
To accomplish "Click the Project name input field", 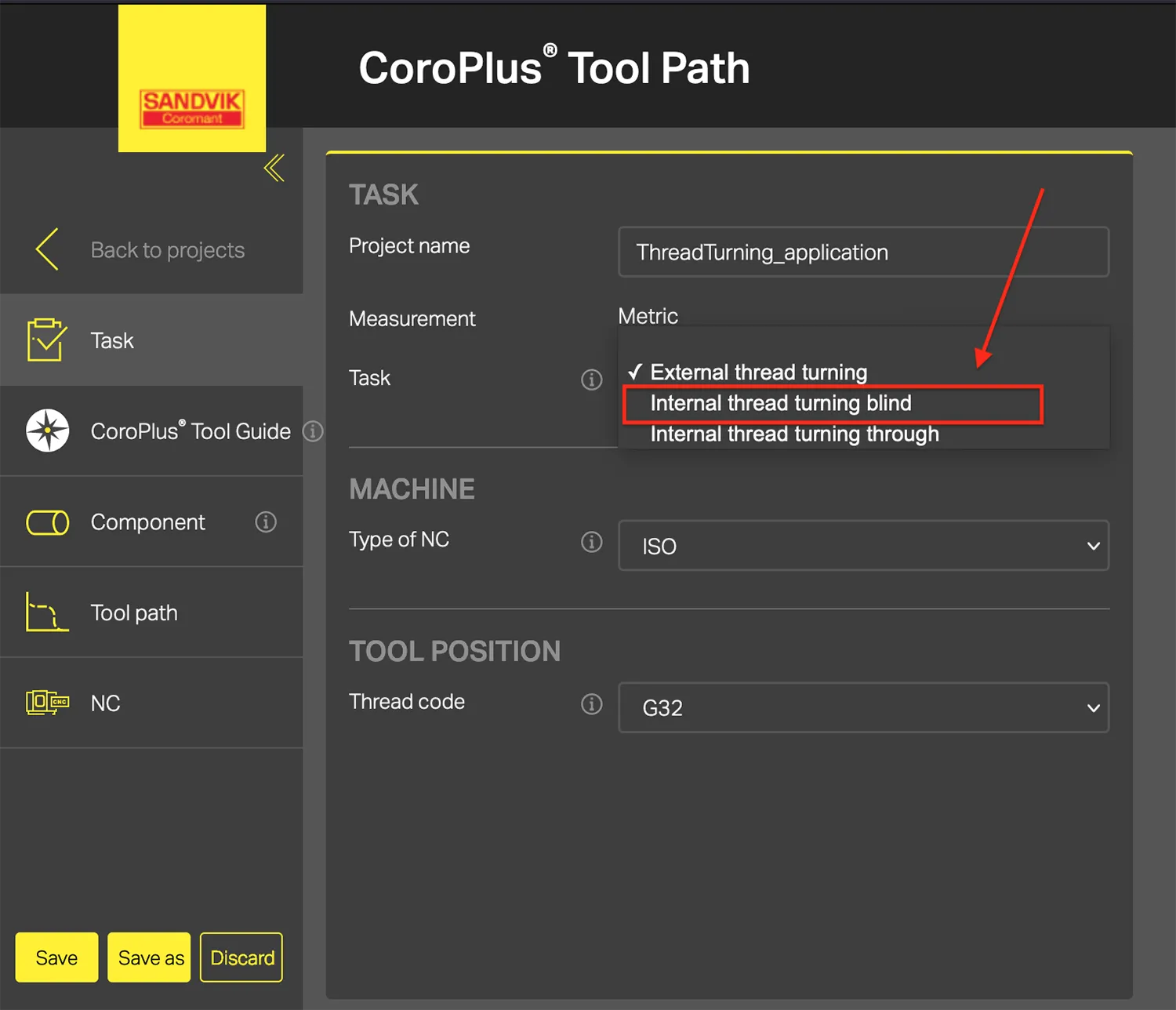I will point(863,252).
